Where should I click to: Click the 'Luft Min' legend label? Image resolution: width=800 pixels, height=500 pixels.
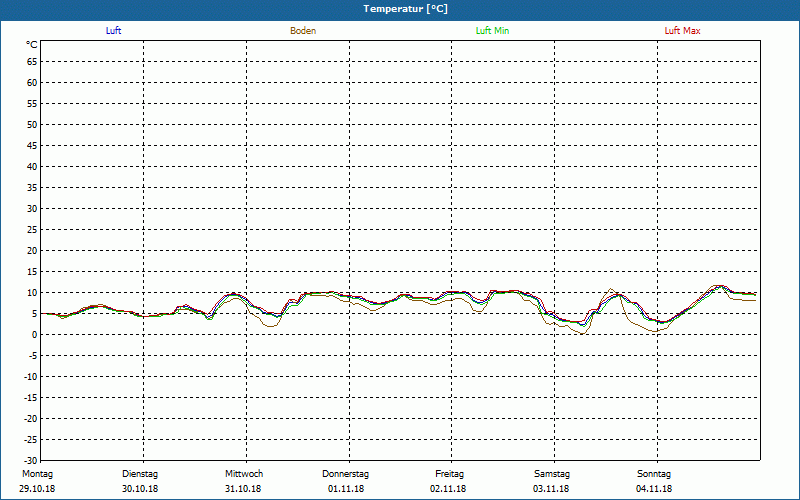492,31
